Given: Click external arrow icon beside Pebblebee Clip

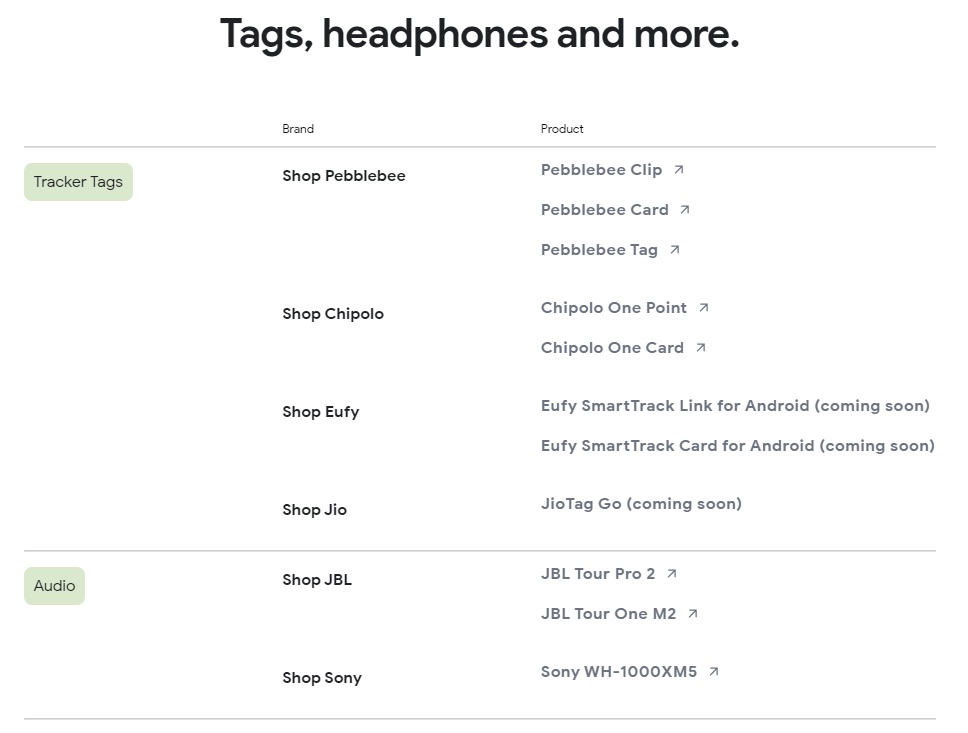Looking at the screenshot, I should (x=679, y=170).
